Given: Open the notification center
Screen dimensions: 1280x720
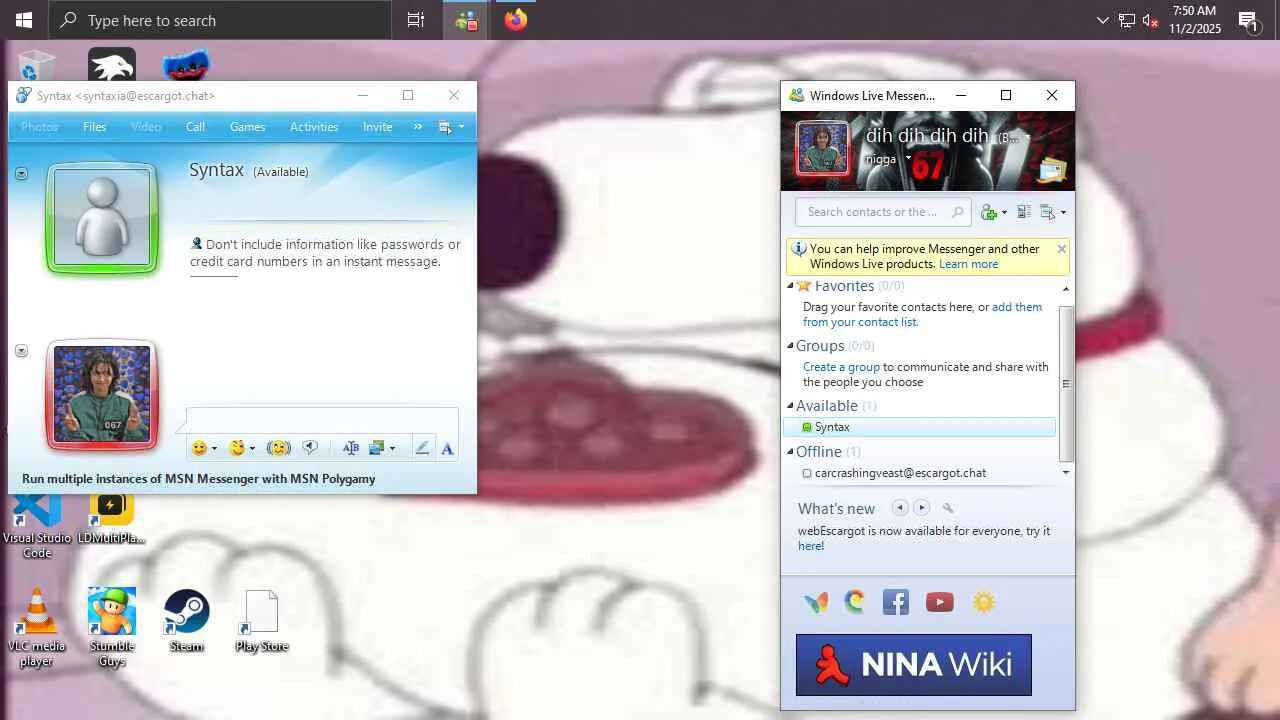Looking at the screenshot, I should (1248, 20).
